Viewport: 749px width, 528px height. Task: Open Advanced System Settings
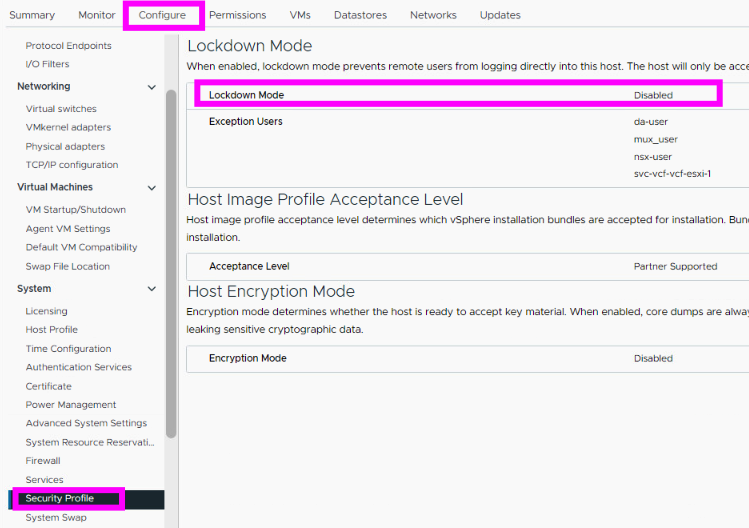(x=86, y=424)
